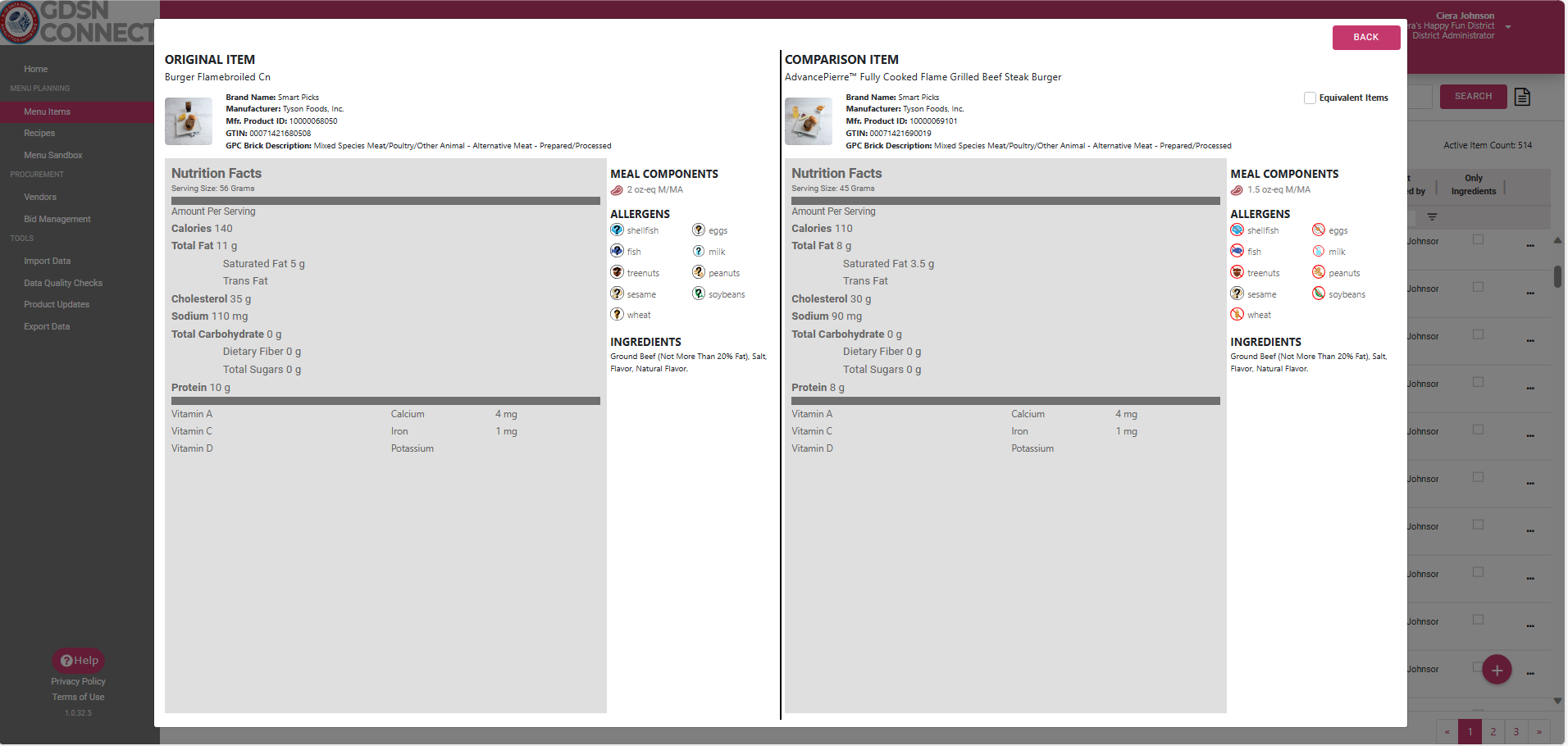Click the peanuts allergen icon in comparison item
This screenshot has height=746, width=1568.
(1319, 272)
